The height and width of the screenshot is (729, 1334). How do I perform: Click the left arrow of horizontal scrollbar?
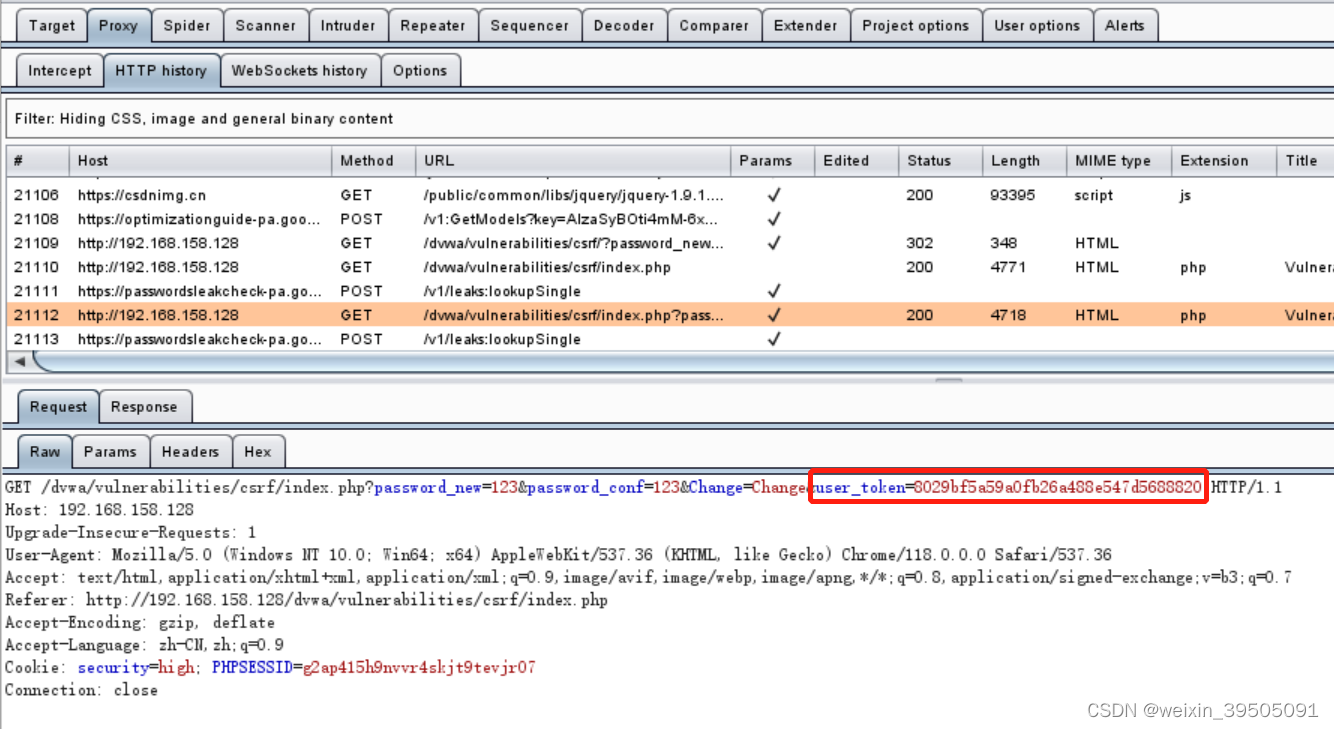pyautogui.click(x=19, y=361)
